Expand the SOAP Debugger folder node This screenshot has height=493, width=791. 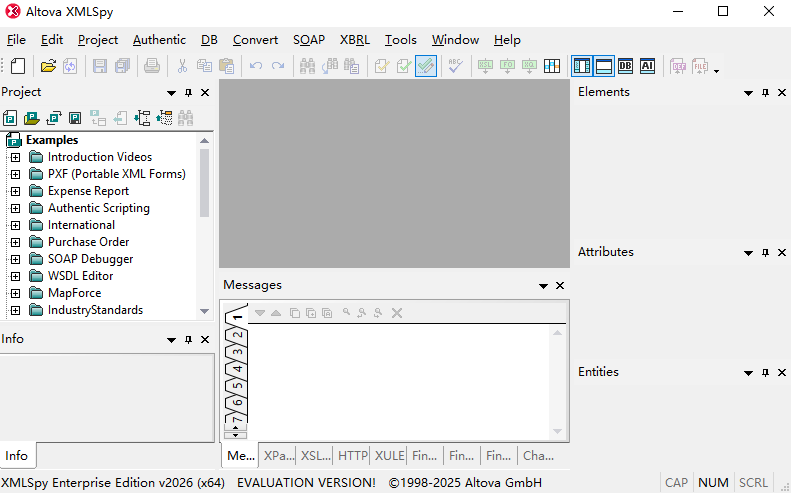pos(16,259)
